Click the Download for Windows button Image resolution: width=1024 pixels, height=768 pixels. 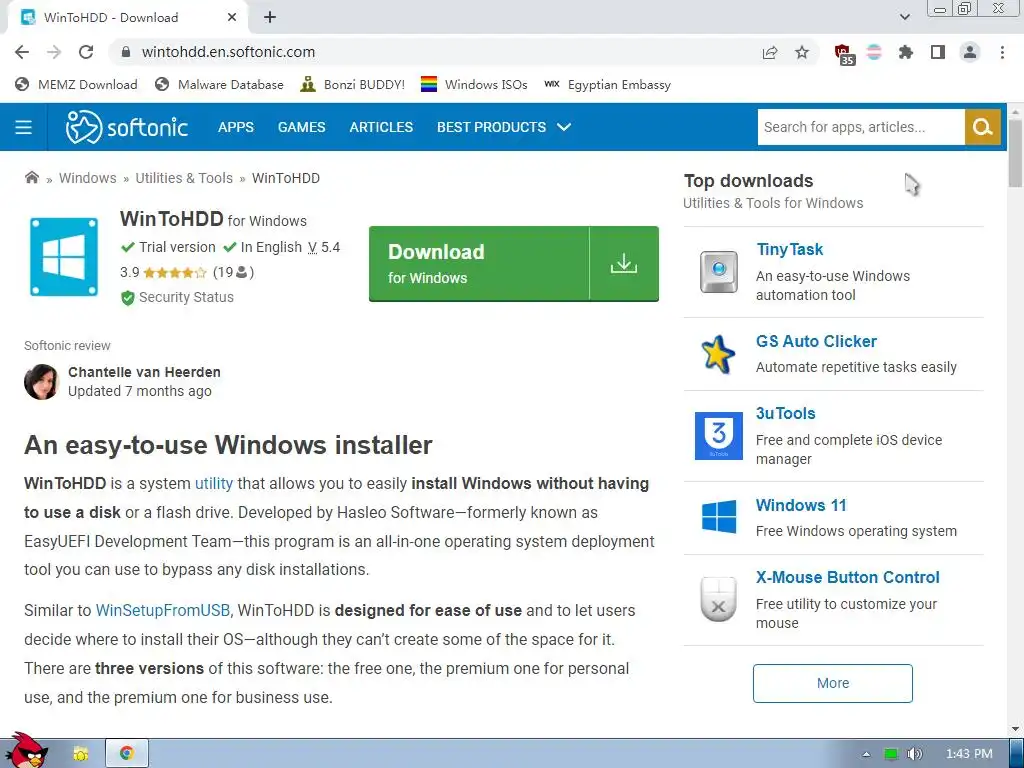(513, 263)
